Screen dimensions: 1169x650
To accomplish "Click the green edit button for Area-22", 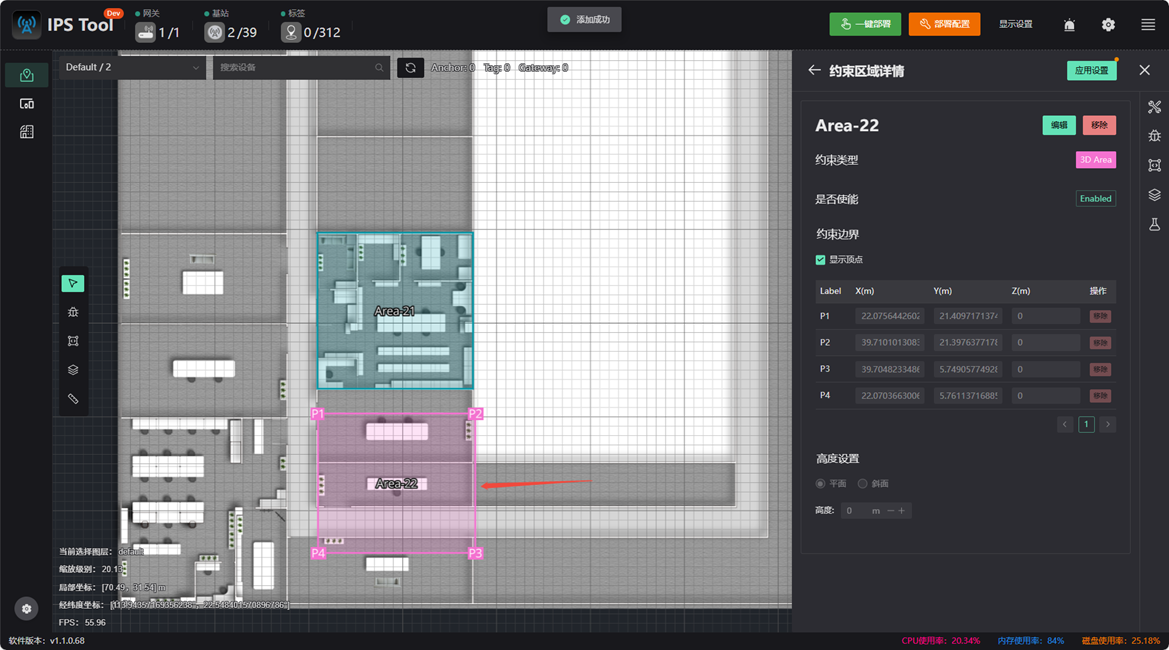I will pos(1059,125).
